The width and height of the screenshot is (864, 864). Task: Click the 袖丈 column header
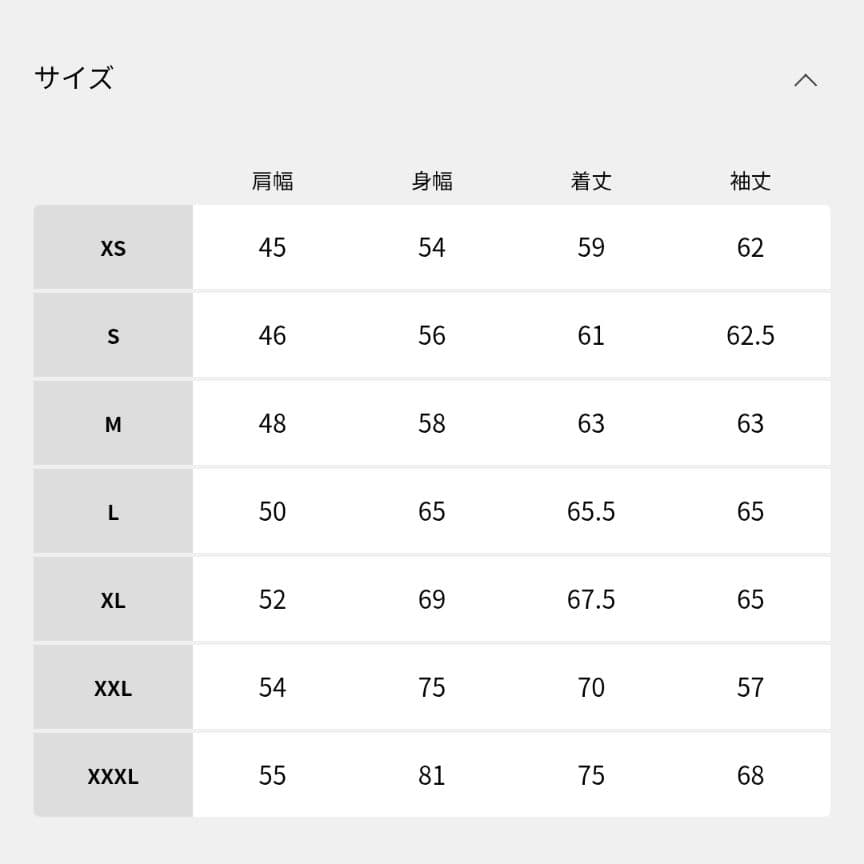750,181
